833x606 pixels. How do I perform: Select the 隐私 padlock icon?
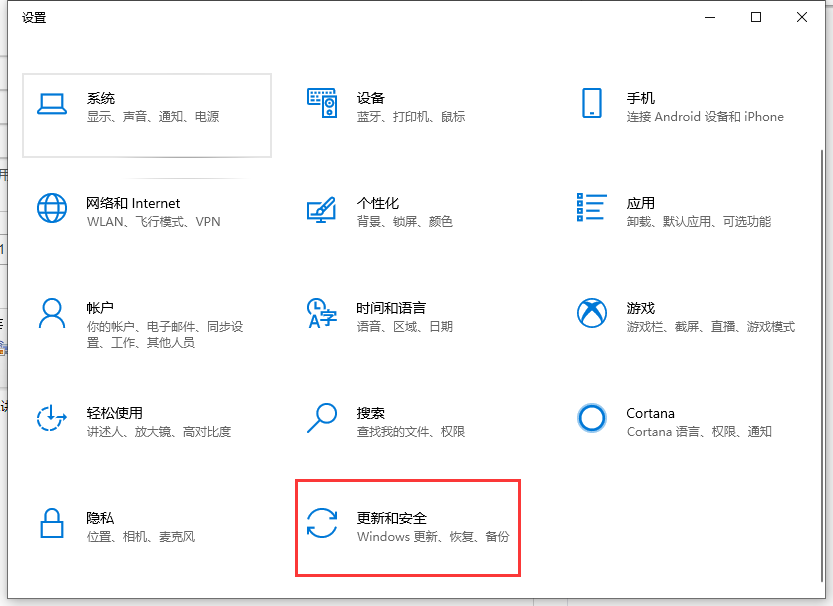(x=52, y=523)
